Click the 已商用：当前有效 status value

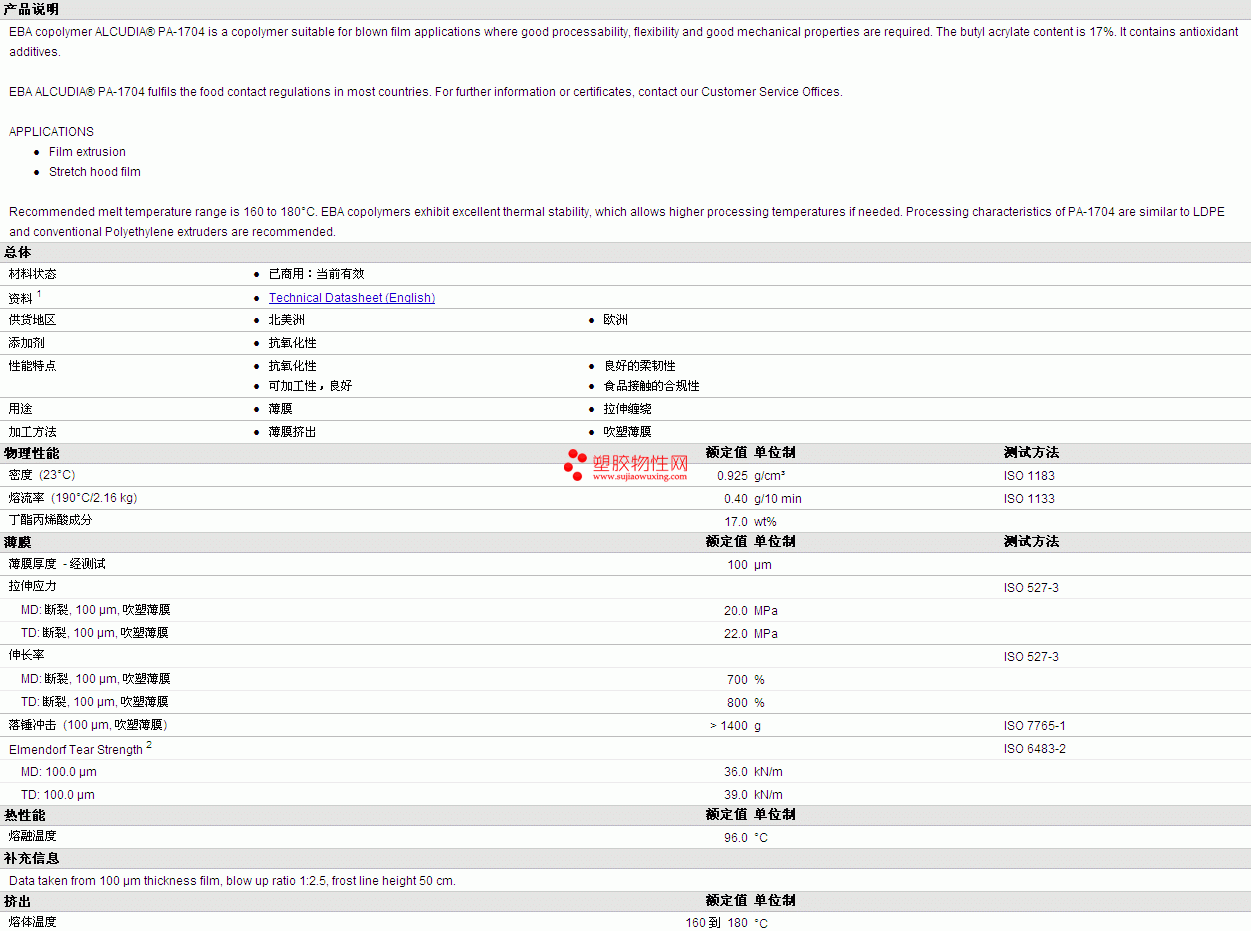[317, 274]
